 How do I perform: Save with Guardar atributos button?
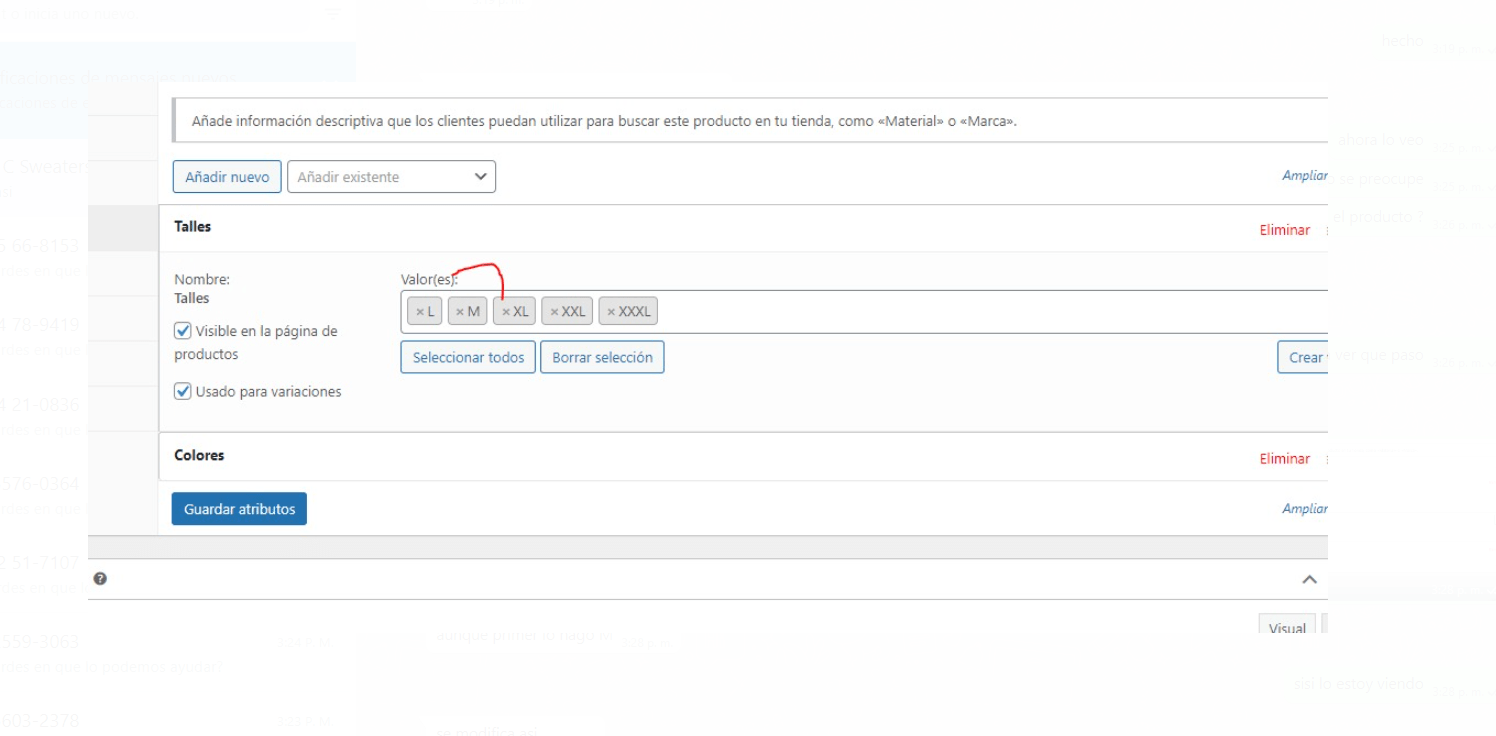240,509
